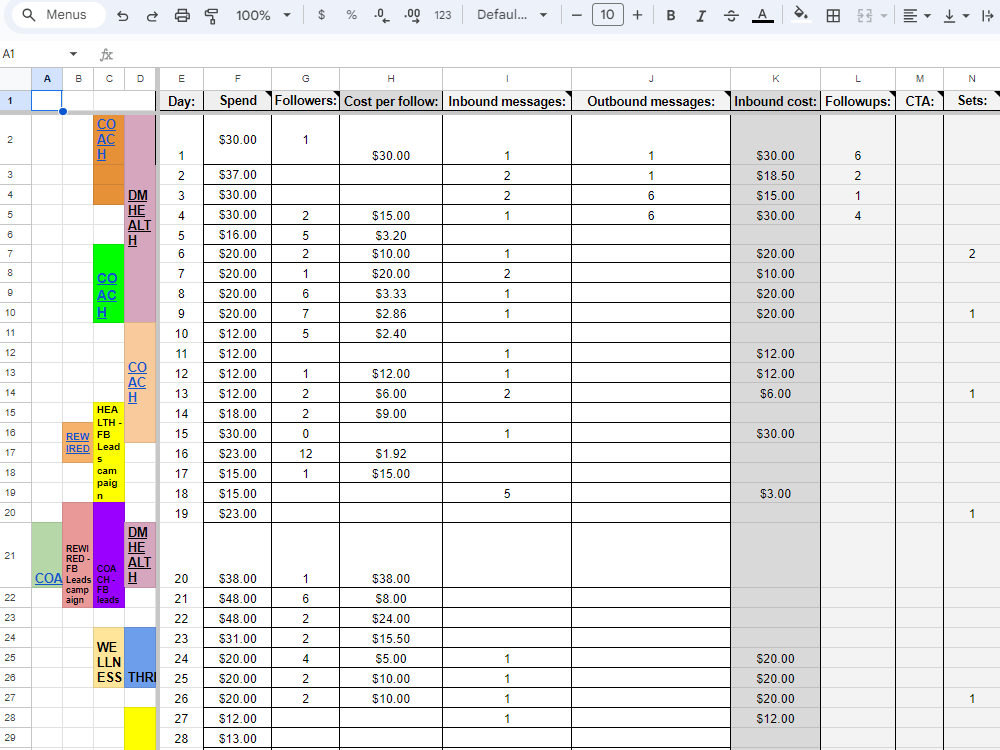
Task: Print the spreadsheet
Action: click(x=182, y=15)
